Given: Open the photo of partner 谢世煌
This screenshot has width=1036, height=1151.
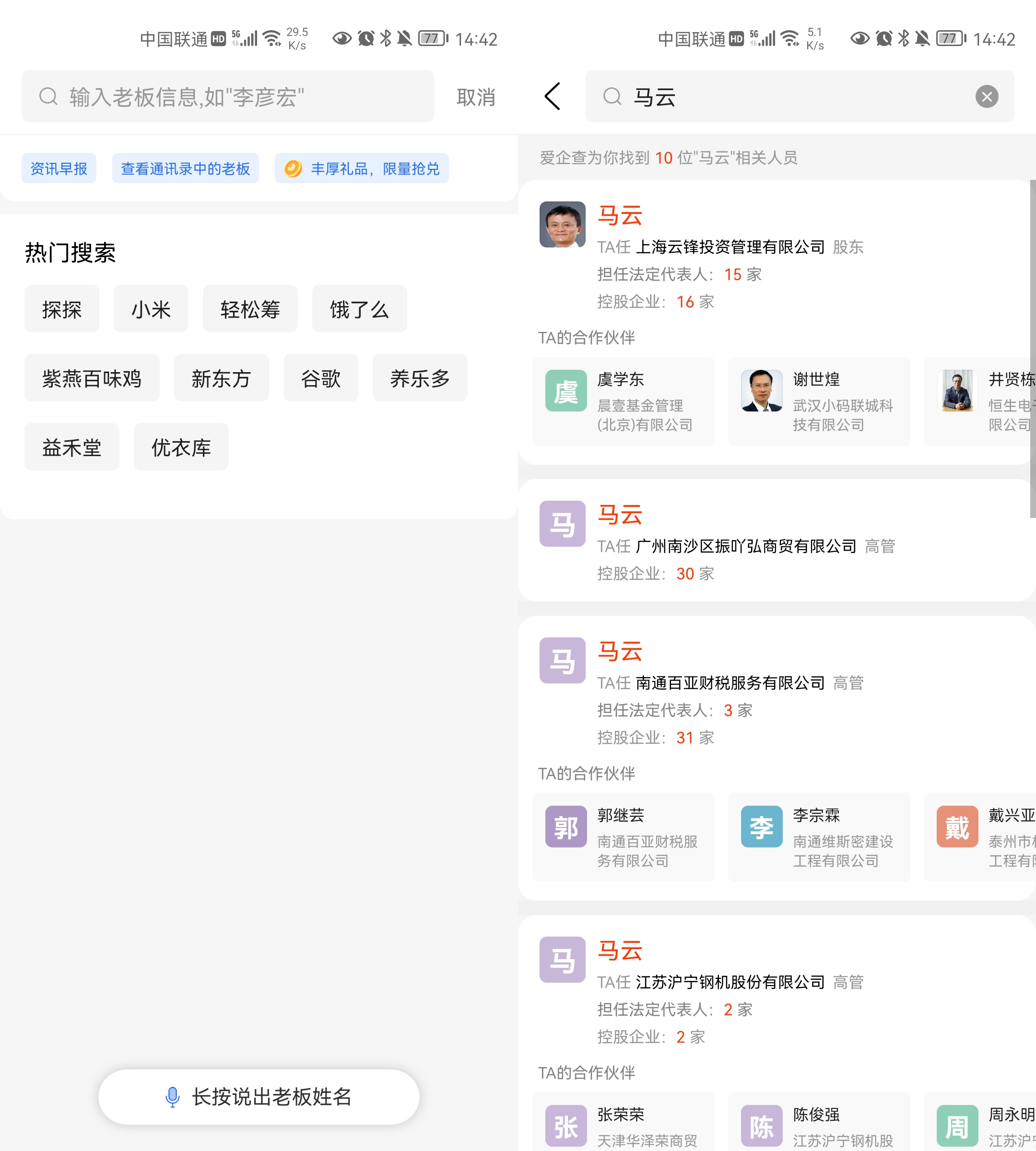Looking at the screenshot, I should [762, 390].
